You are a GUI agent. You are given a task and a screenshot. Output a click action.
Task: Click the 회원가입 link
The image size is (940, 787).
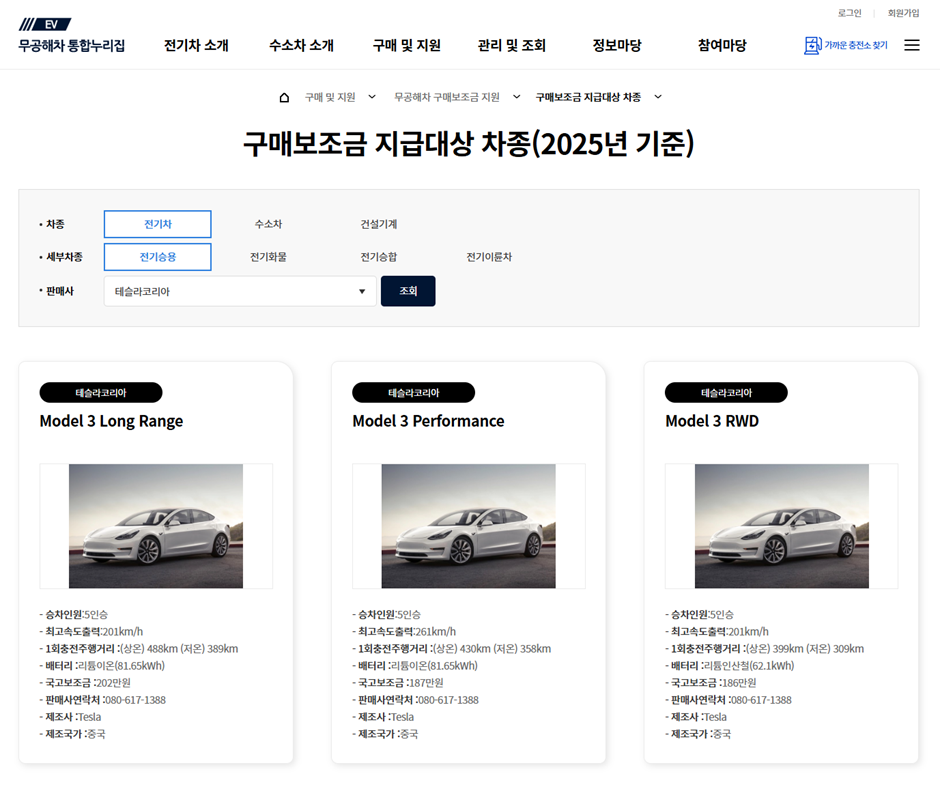pos(903,13)
